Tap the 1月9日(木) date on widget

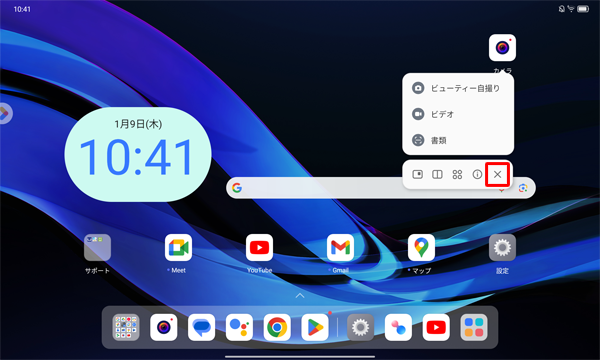coord(138,124)
